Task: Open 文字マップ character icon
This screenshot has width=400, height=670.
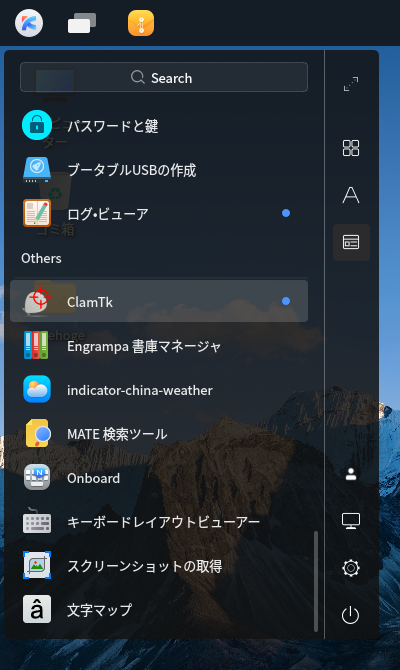Action: tap(37, 609)
